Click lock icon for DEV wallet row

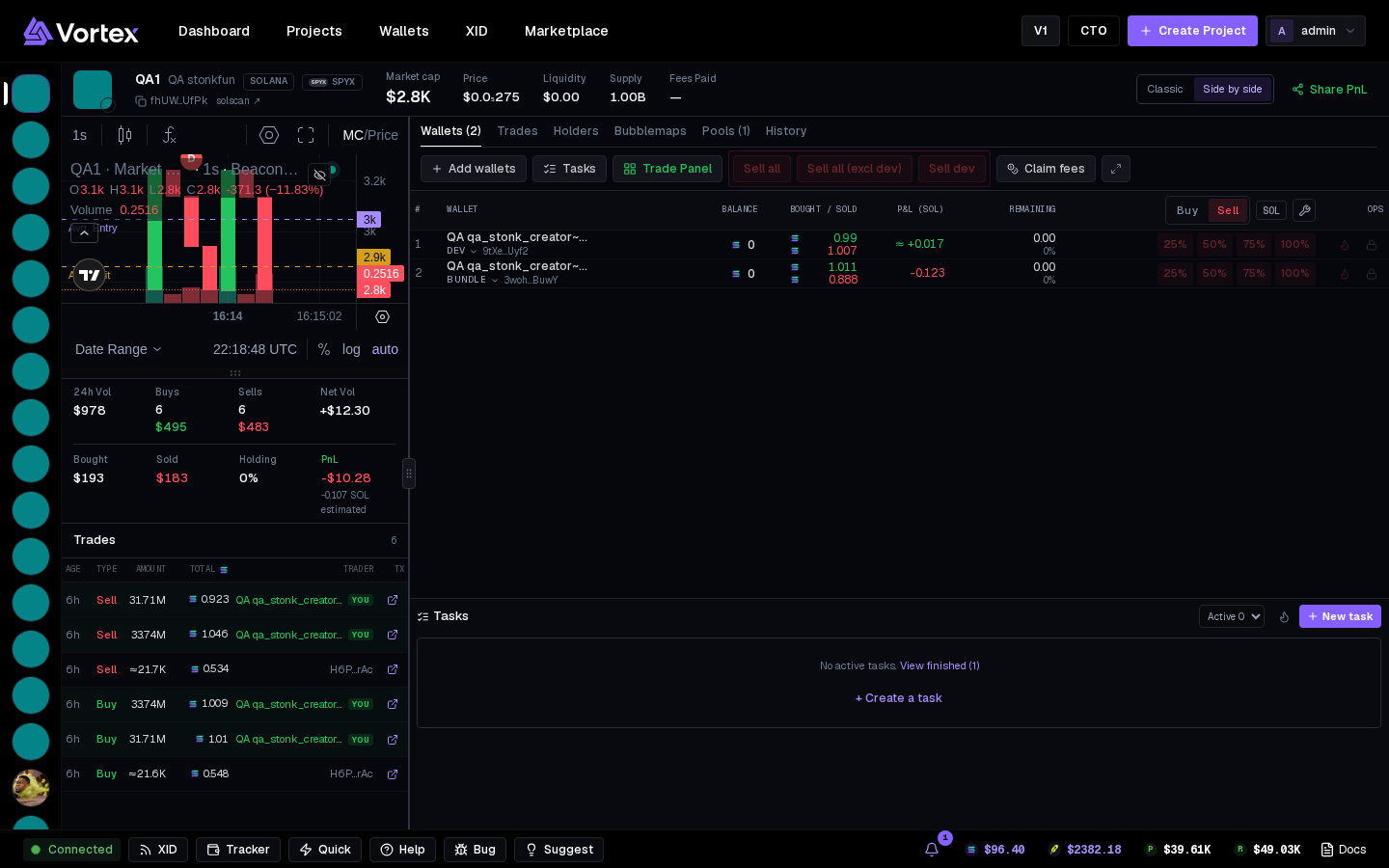[x=1371, y=245]
